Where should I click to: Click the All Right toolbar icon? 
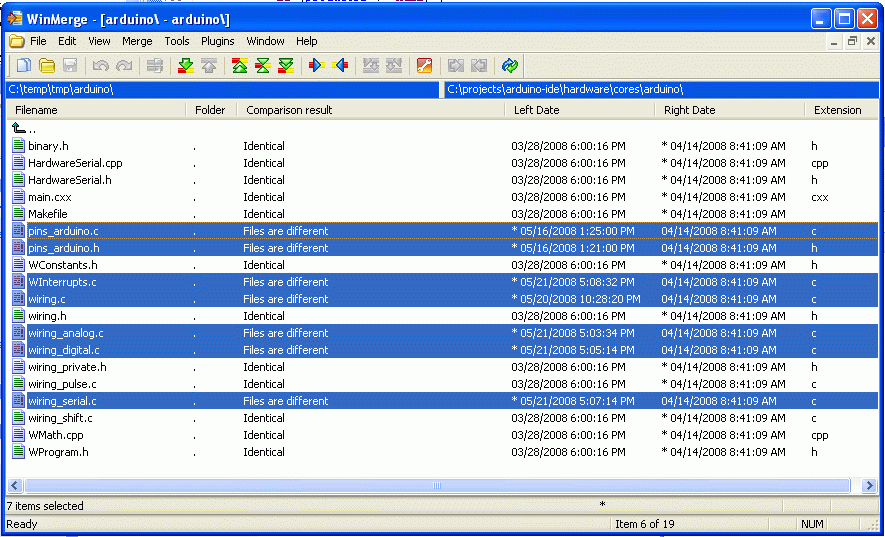(455, 66)
